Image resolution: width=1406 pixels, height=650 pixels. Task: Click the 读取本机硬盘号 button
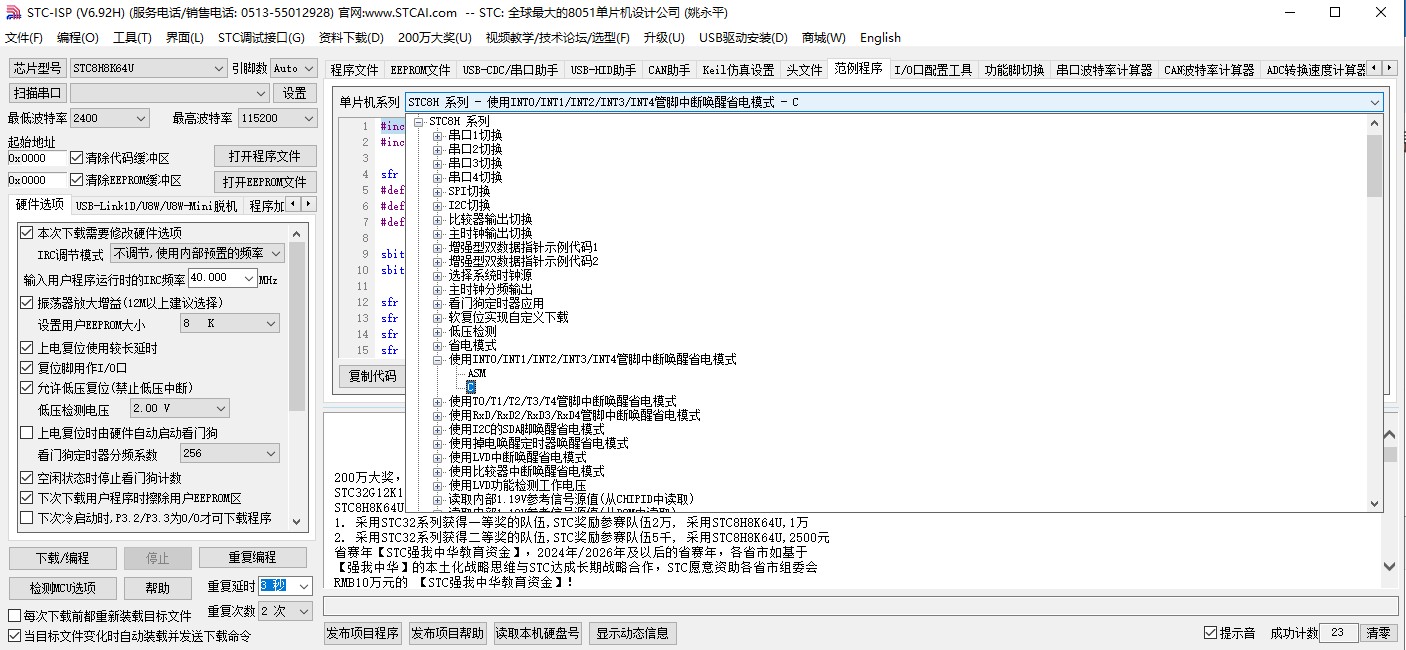[538, 633]
